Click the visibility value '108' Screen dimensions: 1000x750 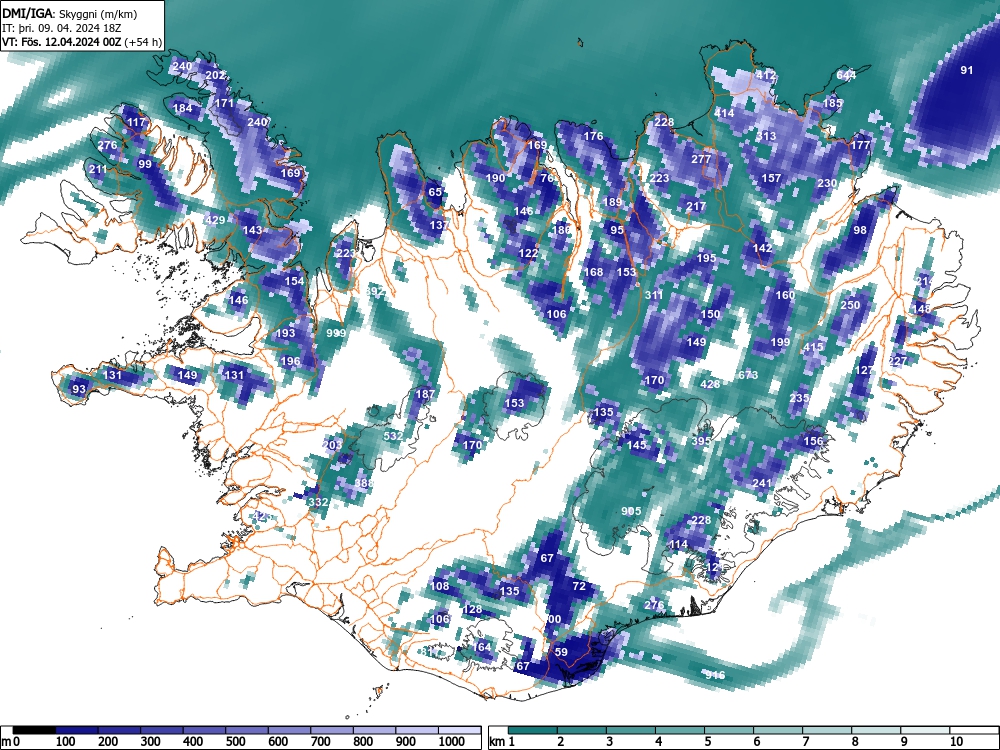tap(439, 586)
